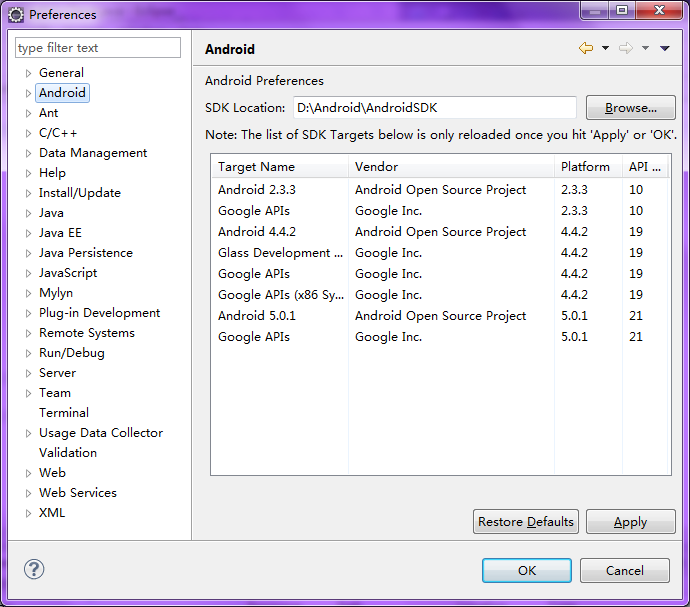Expand the Install/Update node
Screen dimensions: 690x607
(28, 193)
